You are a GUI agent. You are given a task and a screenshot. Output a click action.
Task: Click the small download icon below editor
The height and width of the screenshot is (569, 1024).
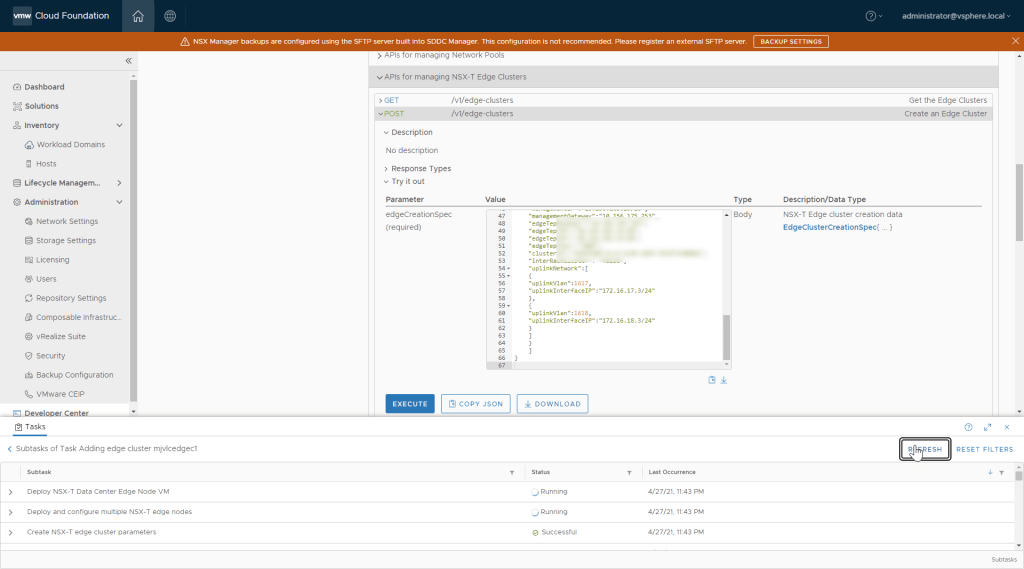coord(724,380)
